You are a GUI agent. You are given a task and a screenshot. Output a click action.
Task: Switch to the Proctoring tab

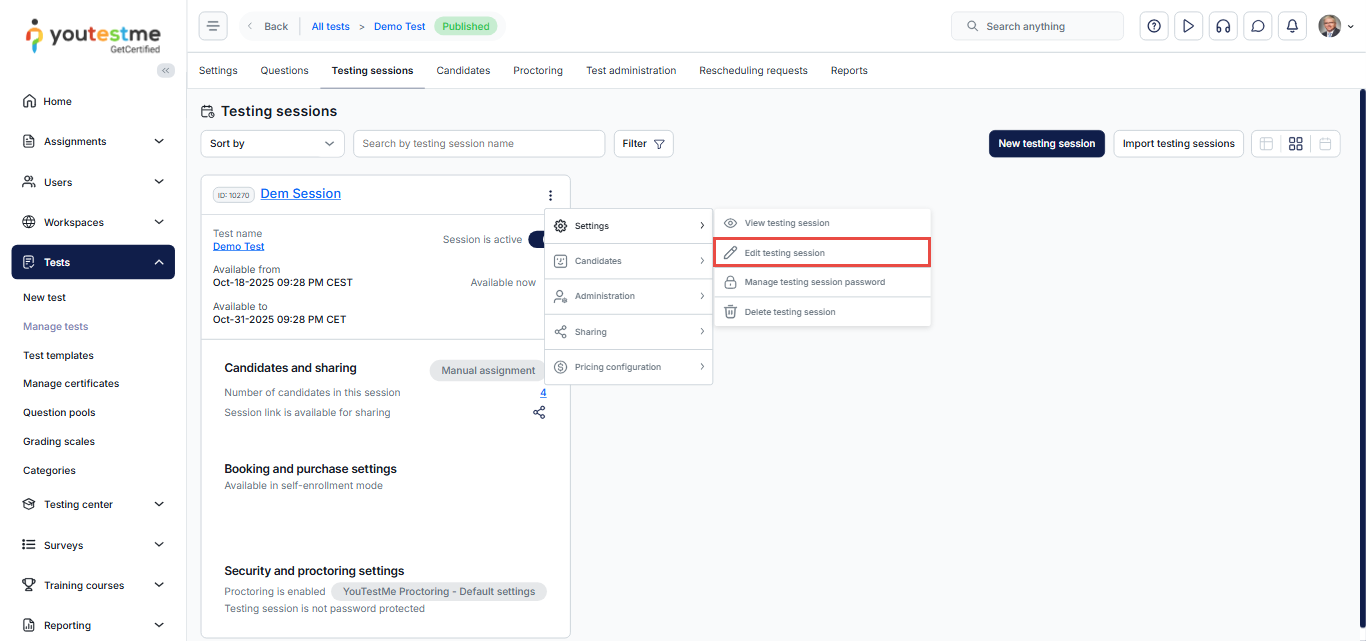click(x=538, y=71)
